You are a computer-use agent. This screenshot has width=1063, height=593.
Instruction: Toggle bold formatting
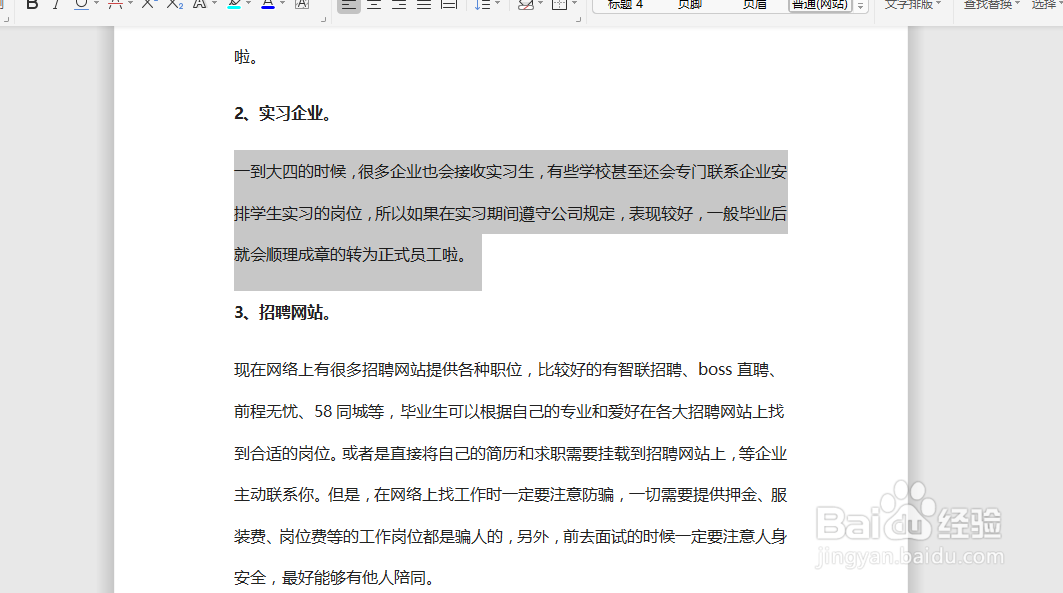pos(31,6)
